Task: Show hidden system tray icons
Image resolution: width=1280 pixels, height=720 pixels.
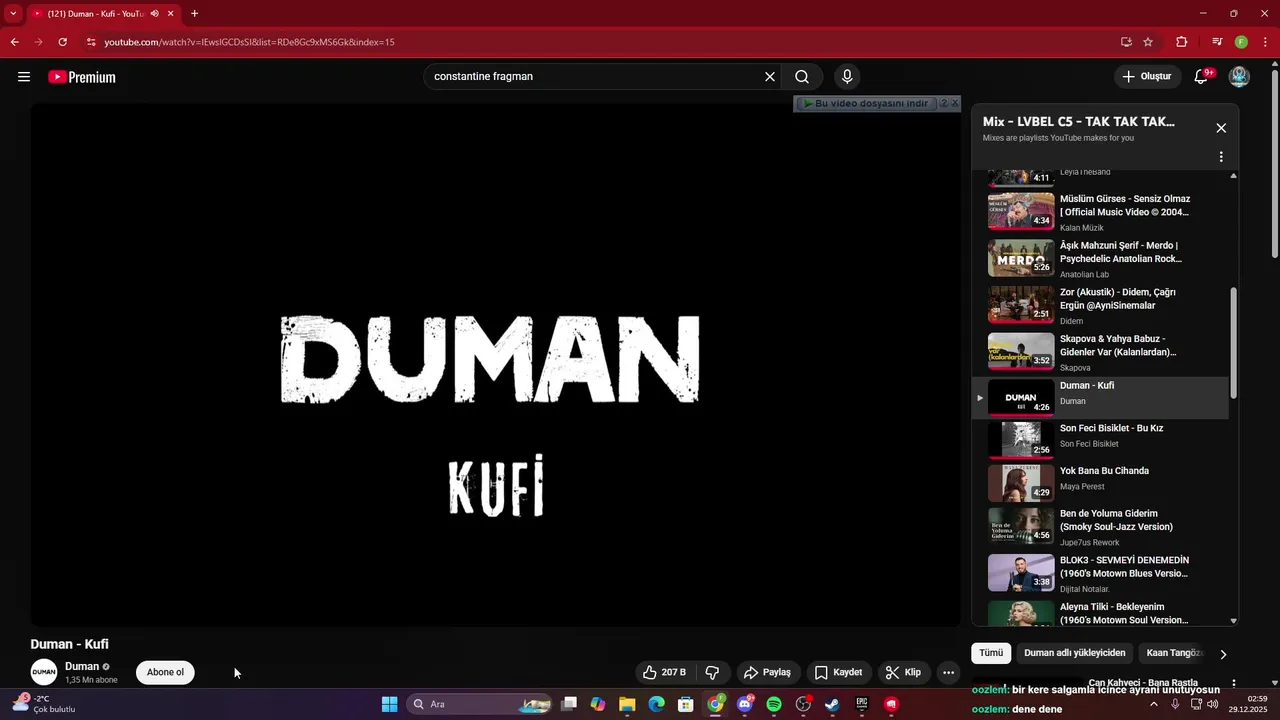Action: pyautogui.click(x=1153, y=704)
